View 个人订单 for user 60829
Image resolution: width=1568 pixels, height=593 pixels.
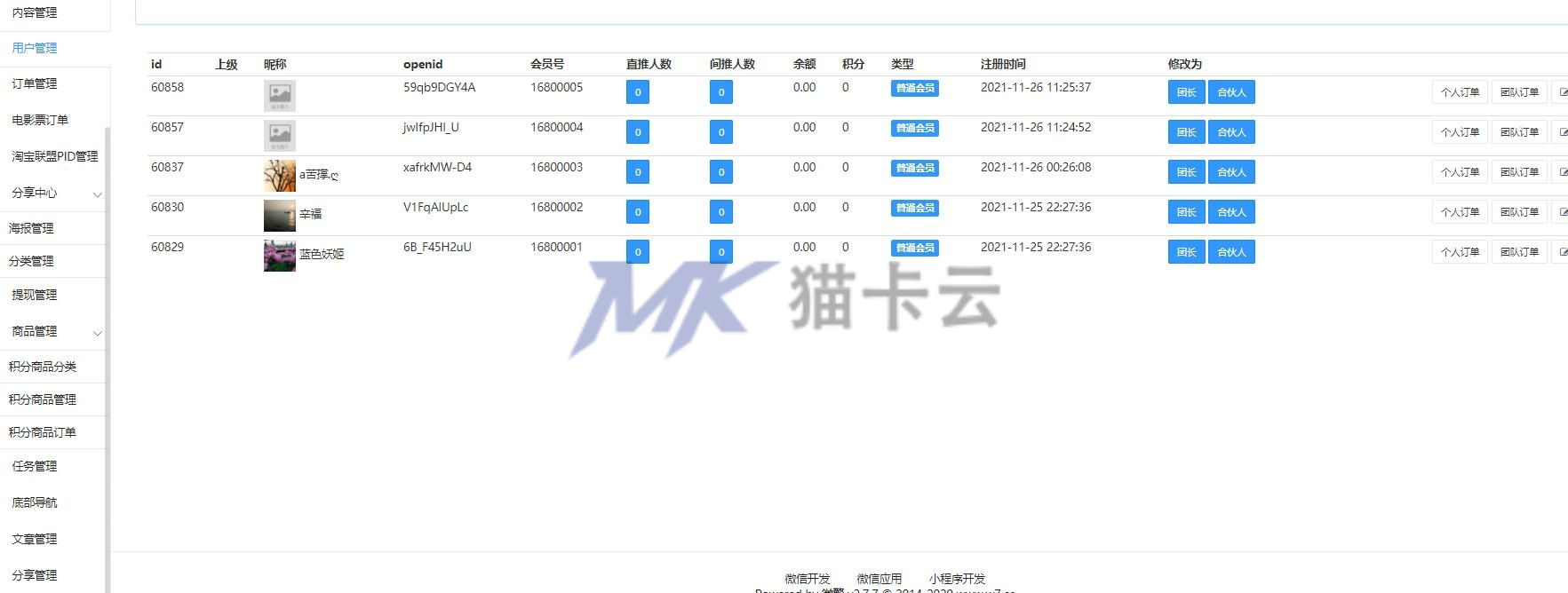[1460, 252]
